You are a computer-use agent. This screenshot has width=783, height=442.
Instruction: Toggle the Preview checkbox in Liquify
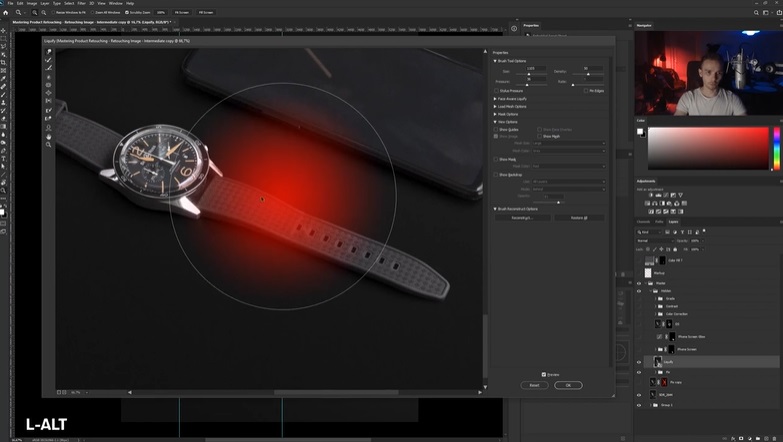point(544,375)
